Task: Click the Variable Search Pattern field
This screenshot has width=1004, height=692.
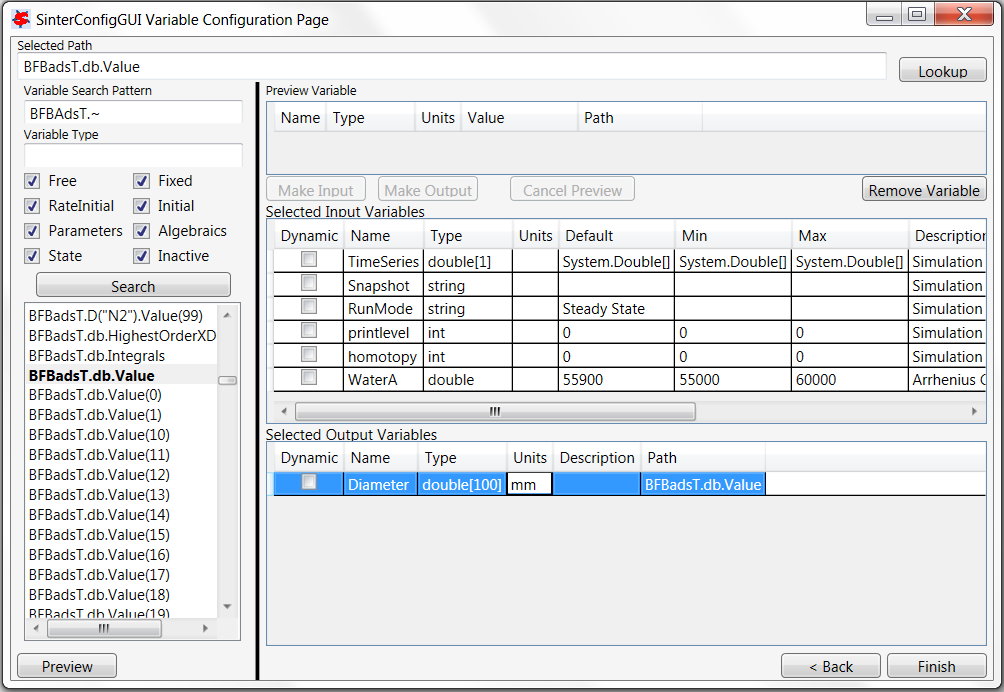Action: pyautogui.click(x=133, y=113)
